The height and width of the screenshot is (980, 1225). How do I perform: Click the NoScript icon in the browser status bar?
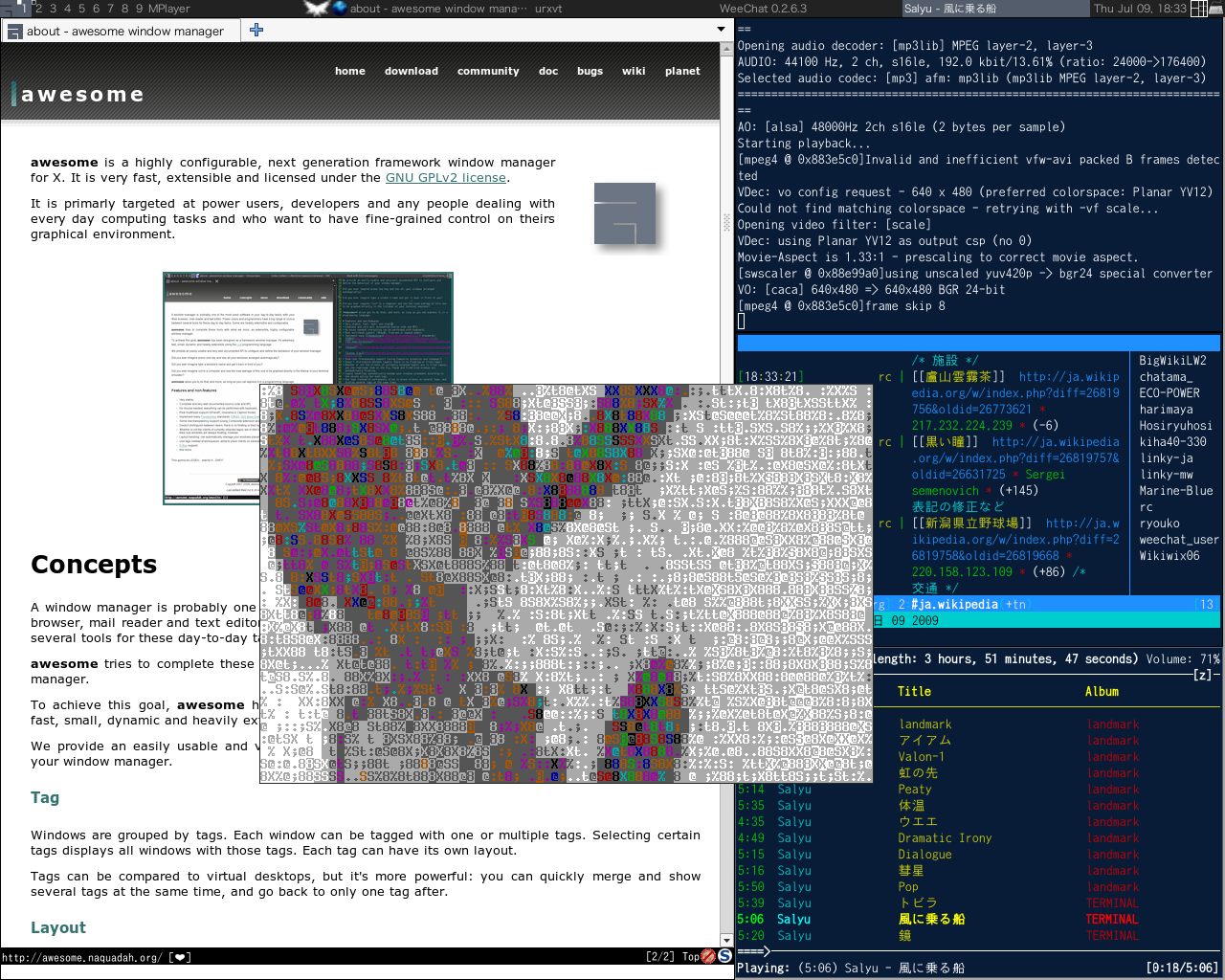pyautogui.click(x=708, y=956)
